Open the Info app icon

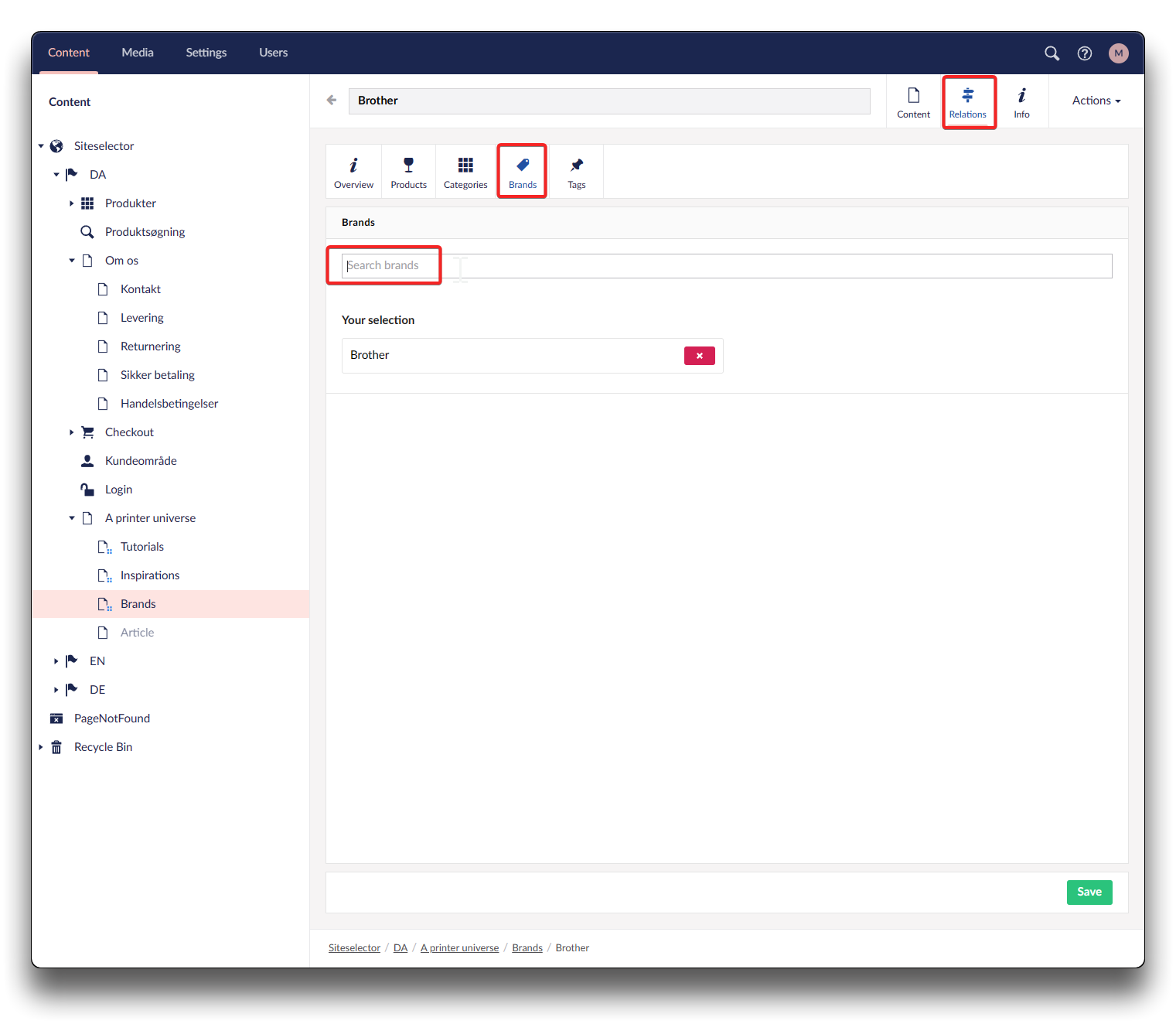(1021, 102)
